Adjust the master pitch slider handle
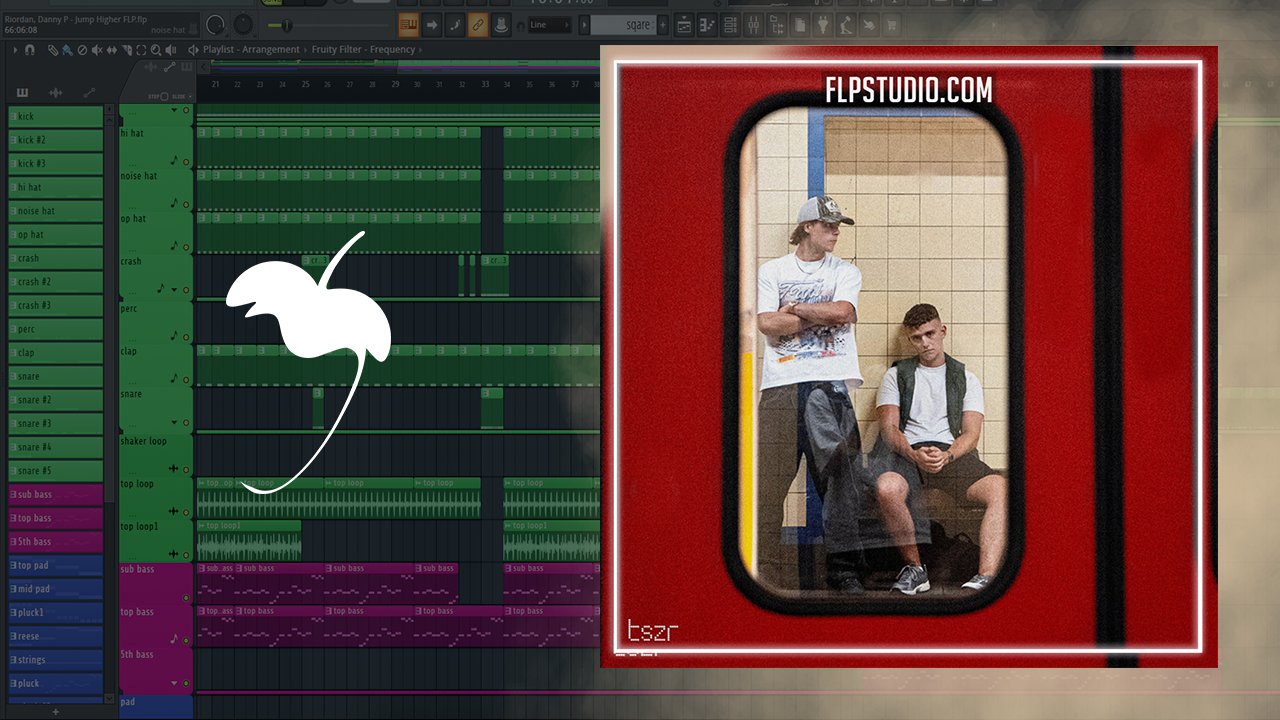 (287, 25)
